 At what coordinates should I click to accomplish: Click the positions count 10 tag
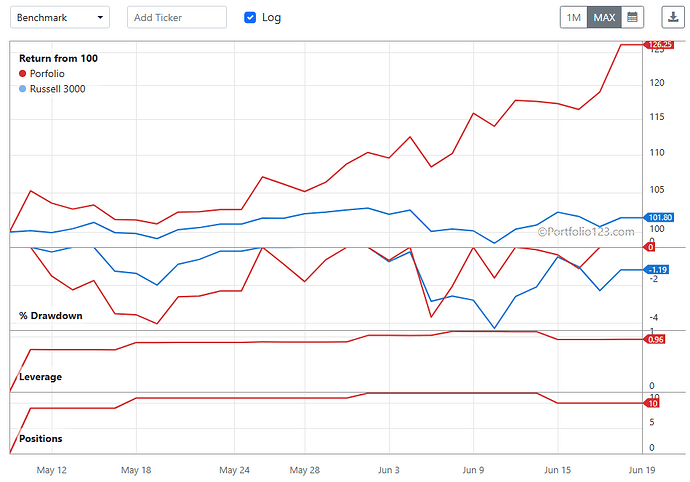[652, 403]
